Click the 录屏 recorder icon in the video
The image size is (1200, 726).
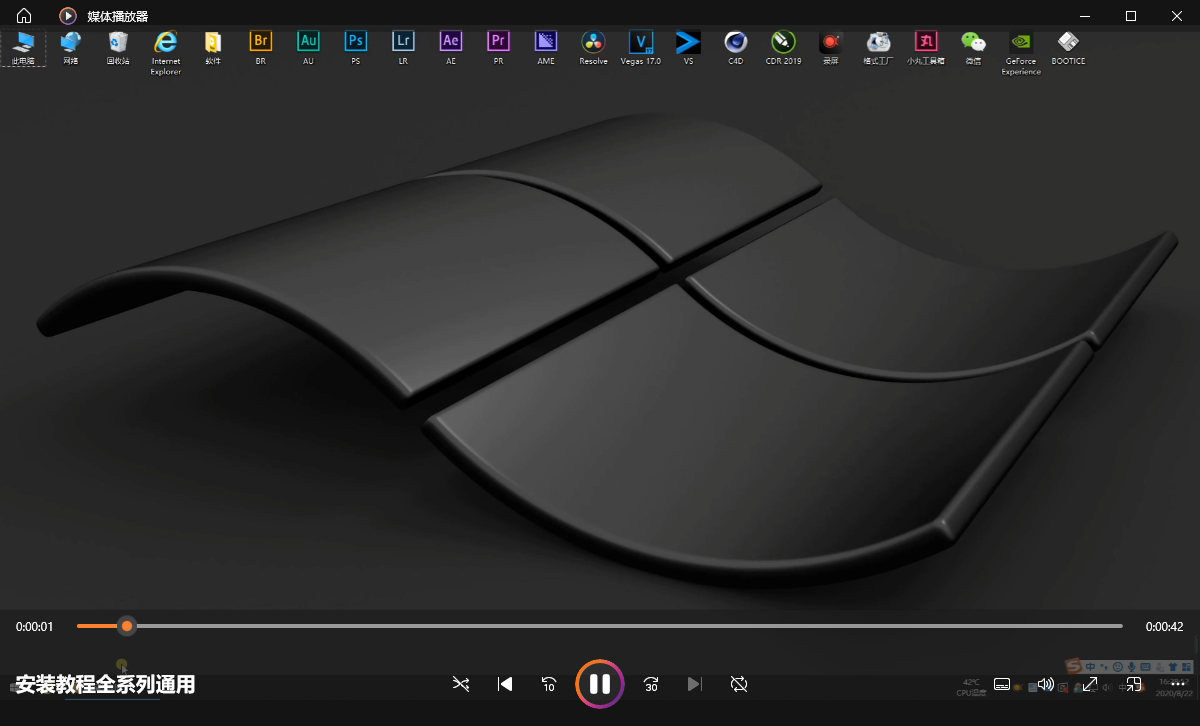coord(831,48)
